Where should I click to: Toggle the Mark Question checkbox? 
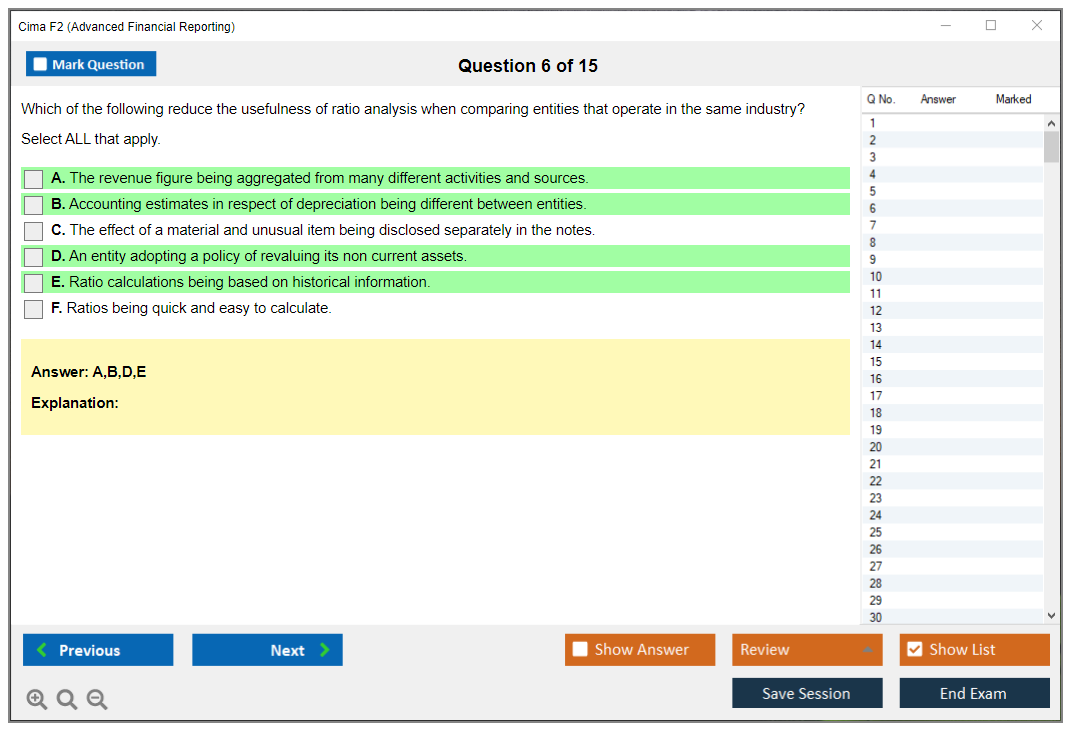coord(41,65)
